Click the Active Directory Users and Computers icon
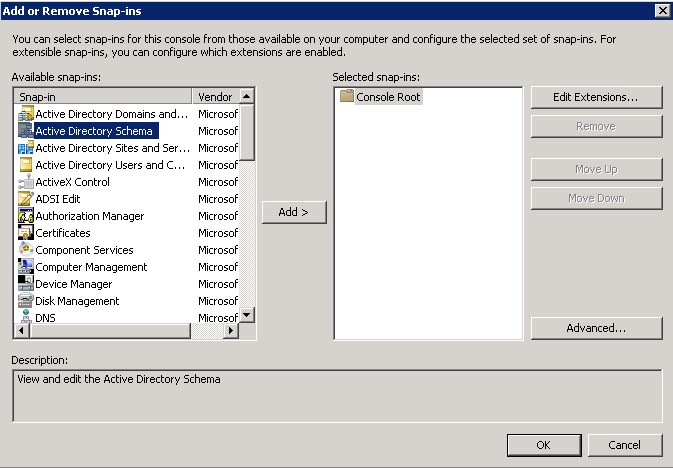 (x=26, y=165)
